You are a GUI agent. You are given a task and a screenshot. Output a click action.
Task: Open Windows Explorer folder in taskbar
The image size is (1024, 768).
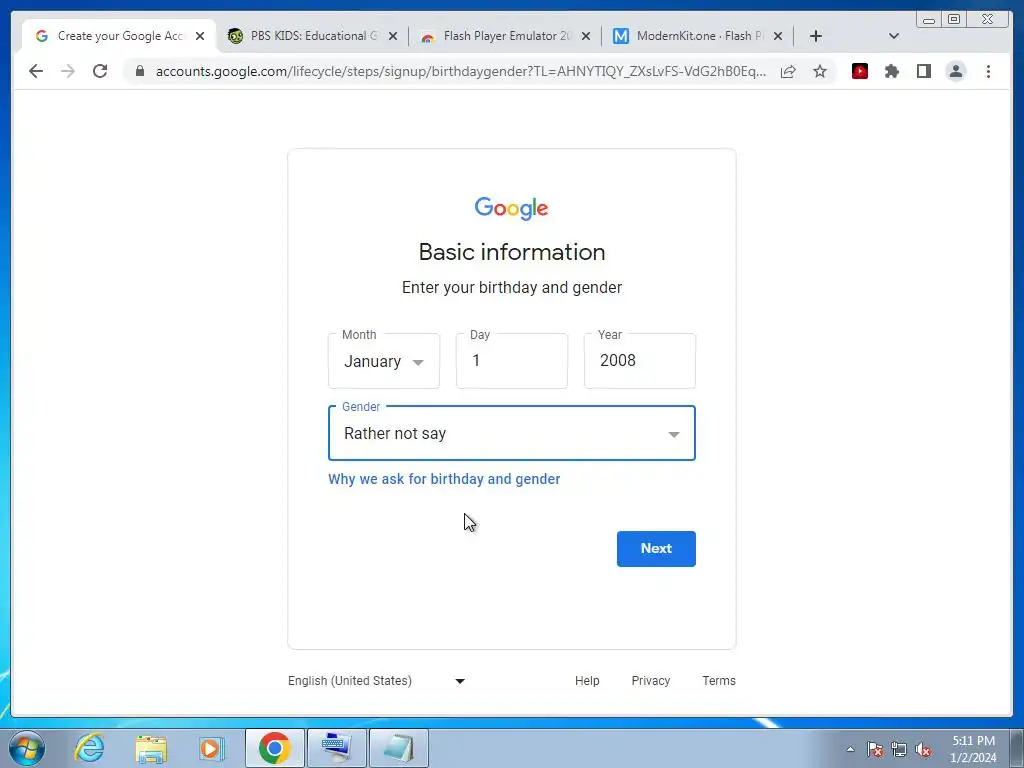(151, 749)
